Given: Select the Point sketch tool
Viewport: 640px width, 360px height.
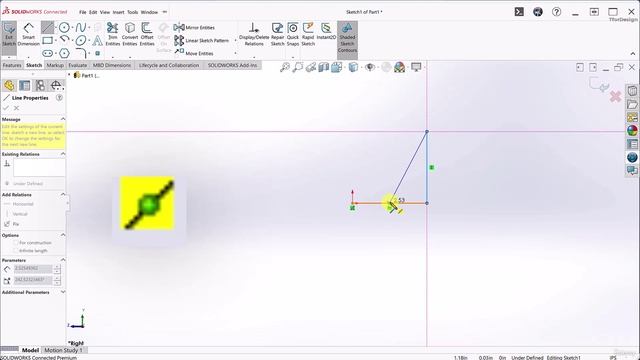Looking at the screenshot, I should (x=98, y=53).
